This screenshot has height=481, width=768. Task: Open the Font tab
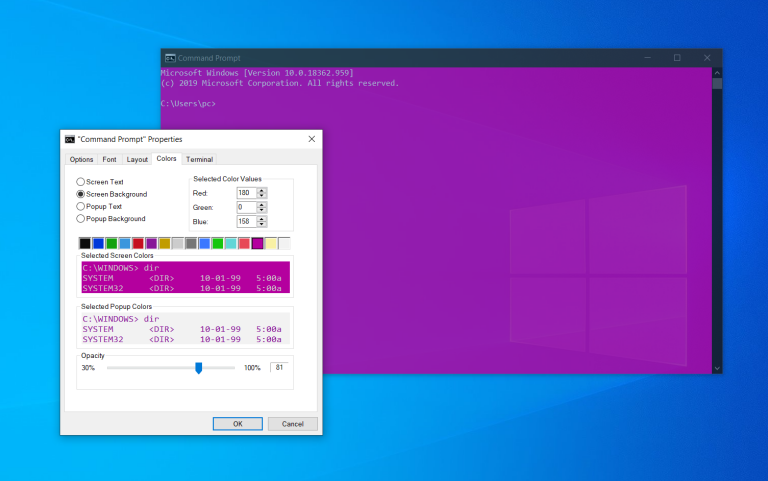coord(109,159)
